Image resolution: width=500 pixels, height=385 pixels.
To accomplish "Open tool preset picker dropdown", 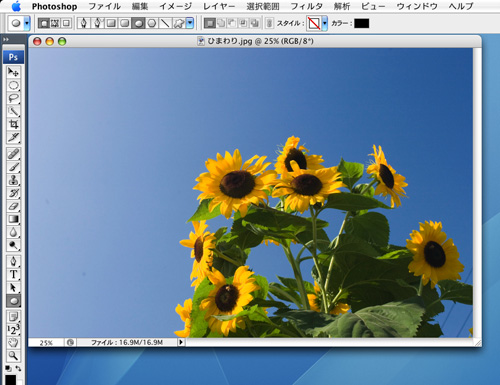I will click(27, 23).
